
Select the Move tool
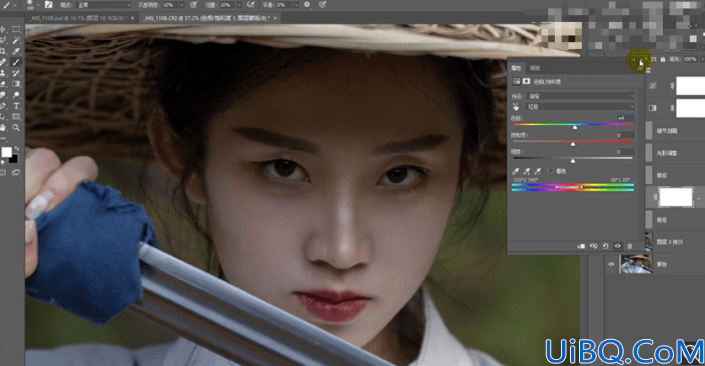point(4,29)
